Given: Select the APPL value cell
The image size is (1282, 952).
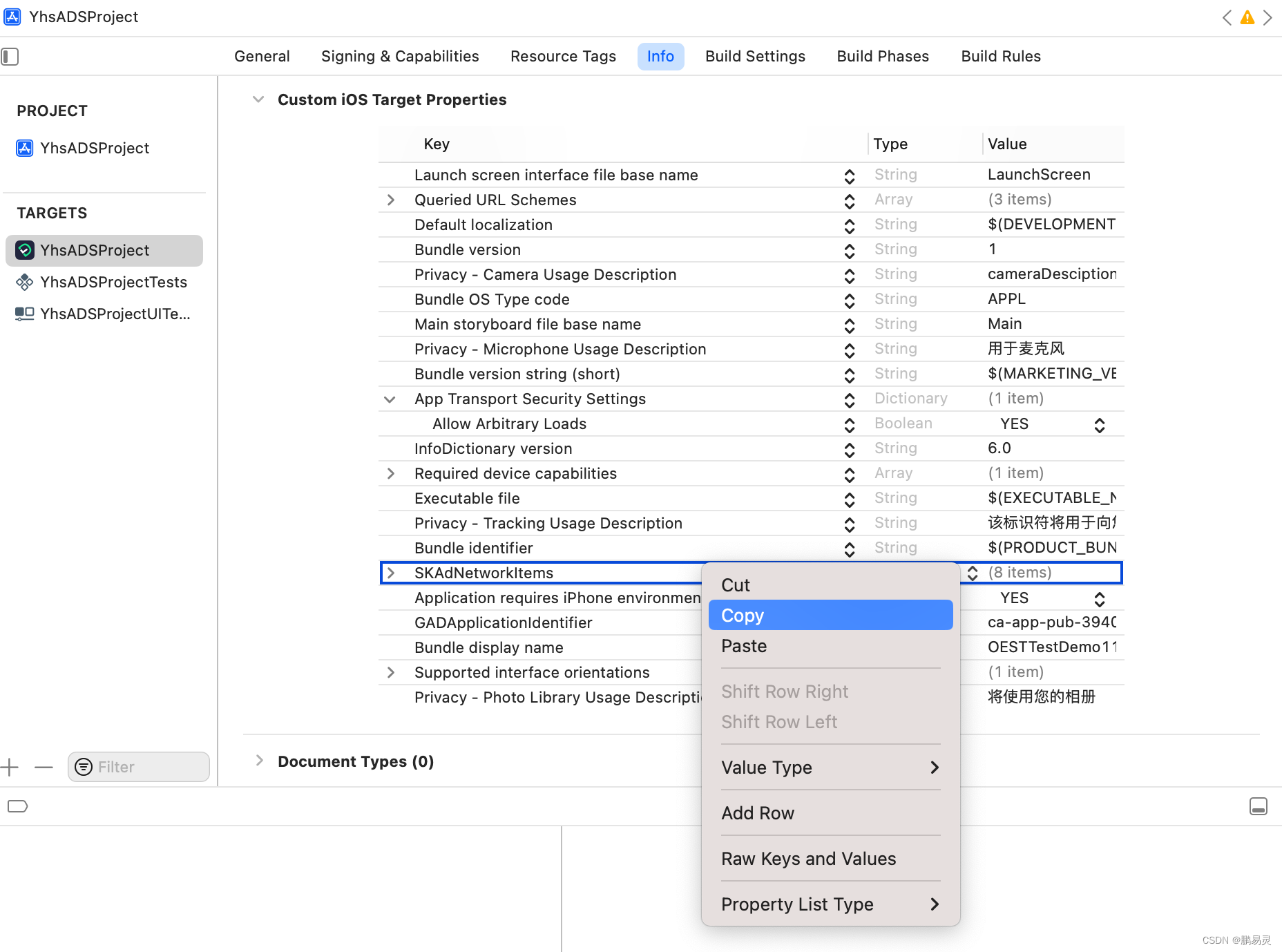Looking at the screenshot, I should point(1006,299).
